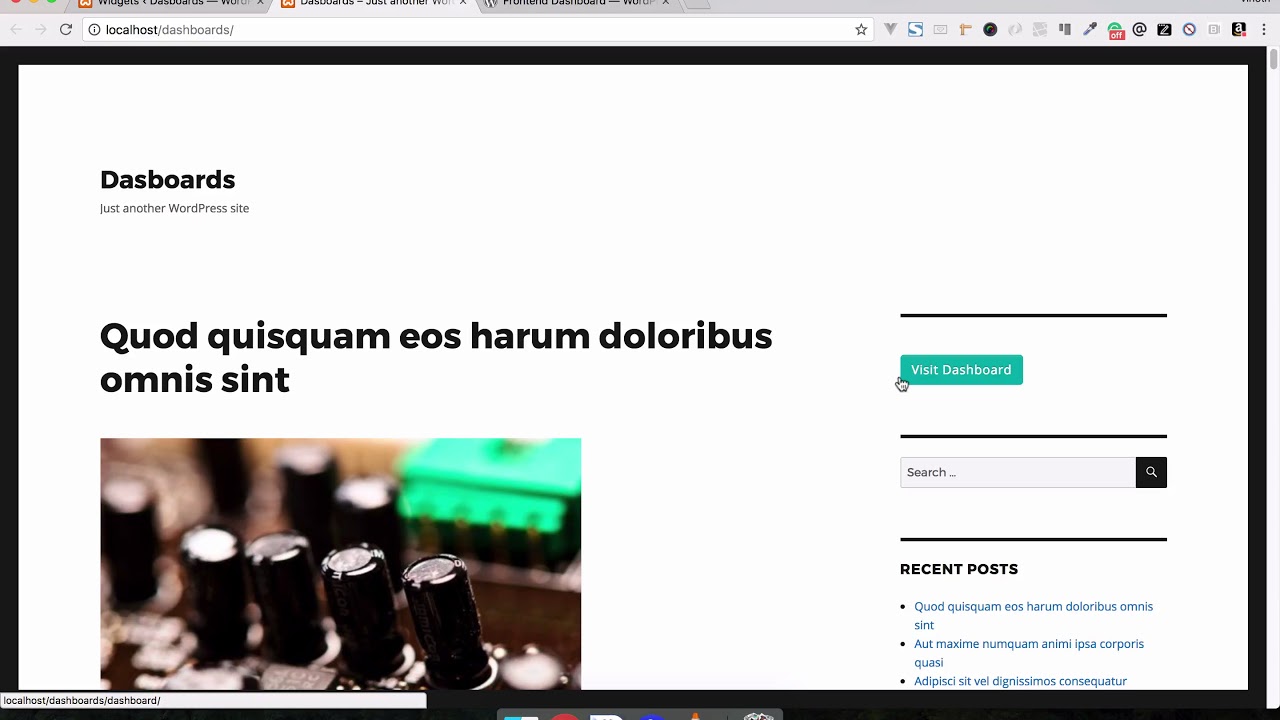Open the @ symbol extension icon

(1139, 30)
